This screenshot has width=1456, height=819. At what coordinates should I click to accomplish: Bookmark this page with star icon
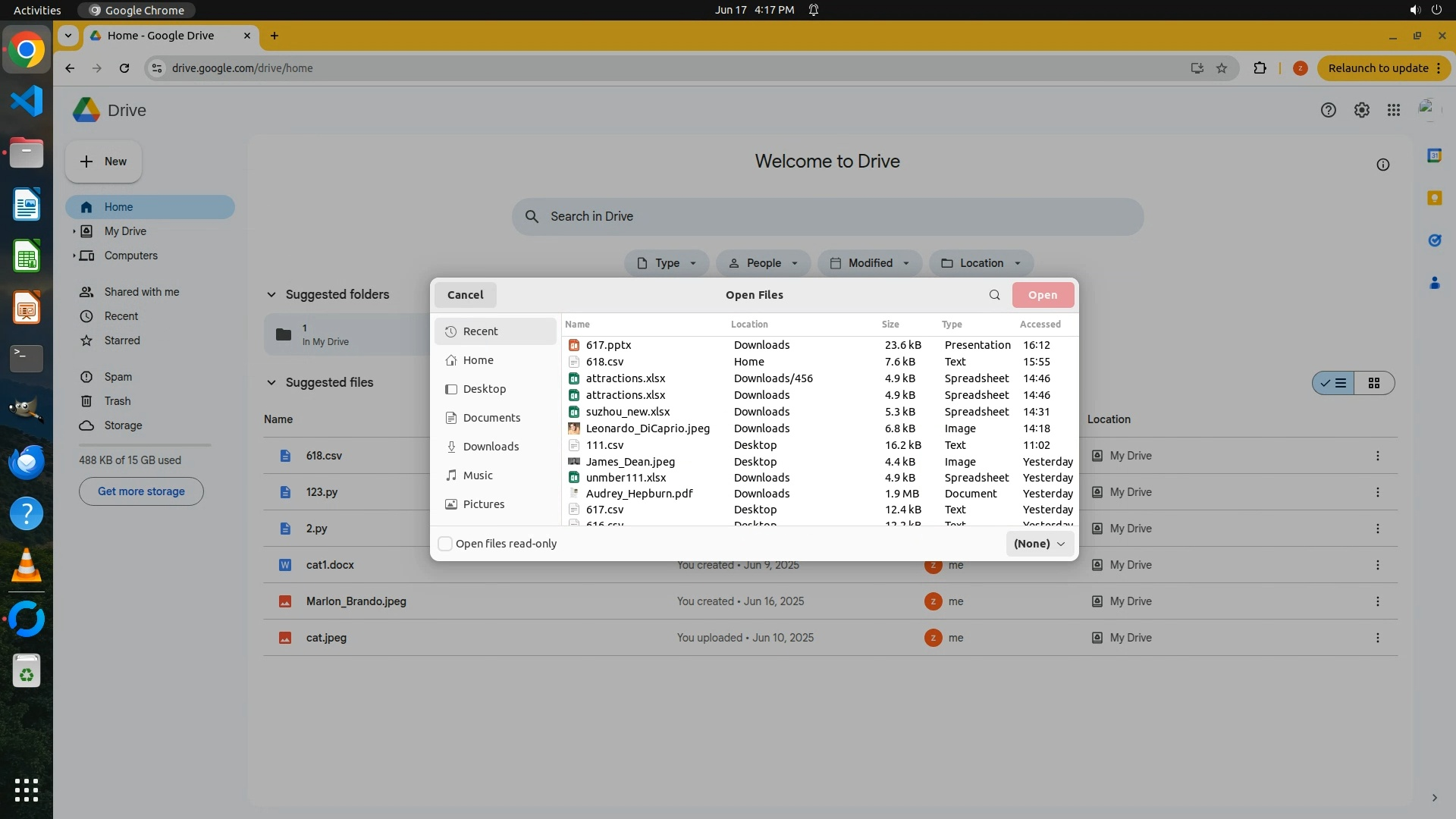pos(1222,68)
